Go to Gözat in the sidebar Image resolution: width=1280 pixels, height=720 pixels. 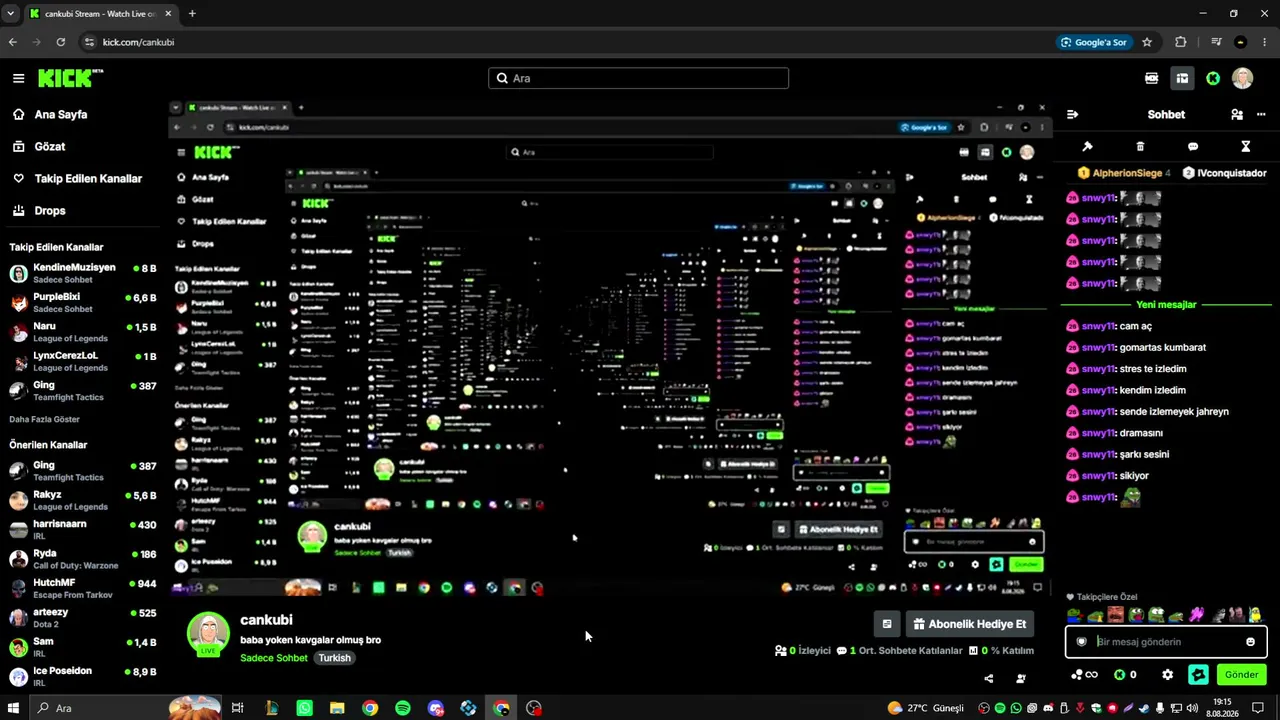[50, 147]
